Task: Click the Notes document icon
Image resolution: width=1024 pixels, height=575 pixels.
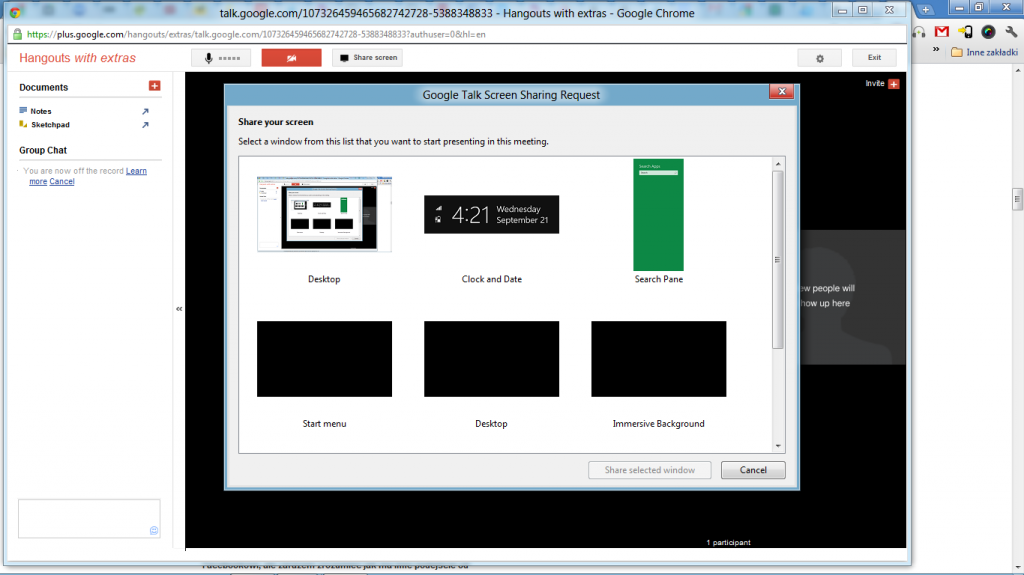Action: tap(24, 110)
